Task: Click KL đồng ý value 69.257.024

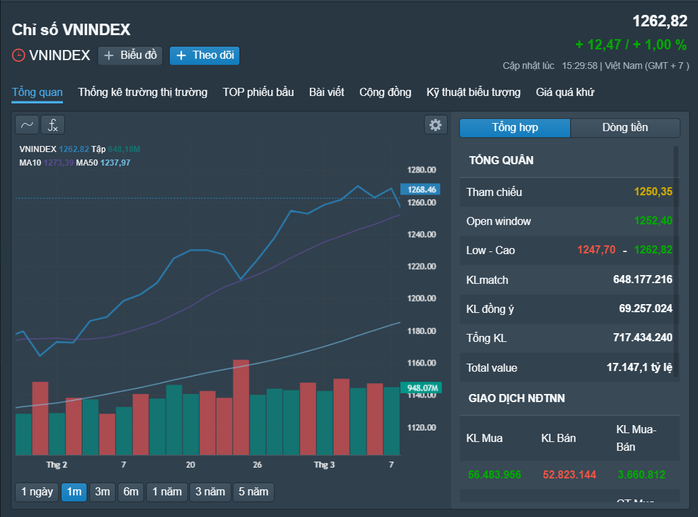Action: [x=645, y=309]
